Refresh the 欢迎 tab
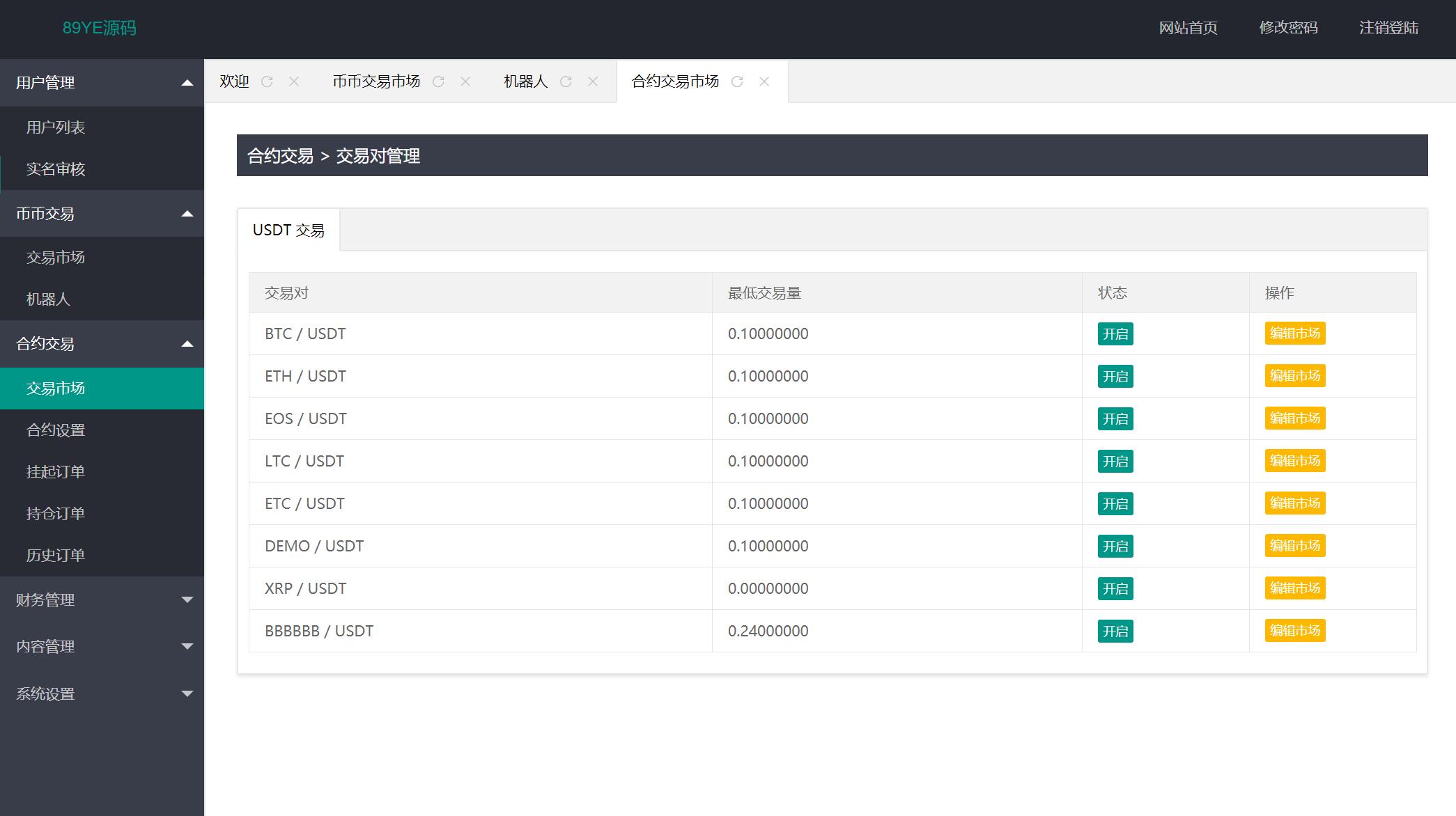The height and width of the screenshot is (816, 1456). click(x=267, y=81)
